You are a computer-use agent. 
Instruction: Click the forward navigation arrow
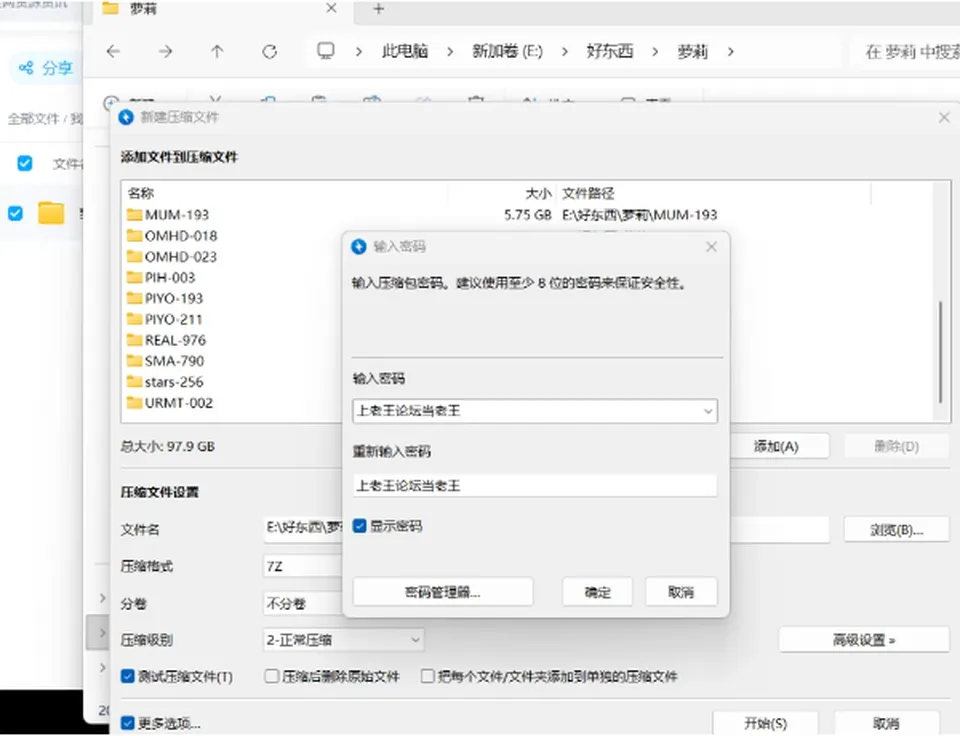pyautogui.click(x=165, y=52)
